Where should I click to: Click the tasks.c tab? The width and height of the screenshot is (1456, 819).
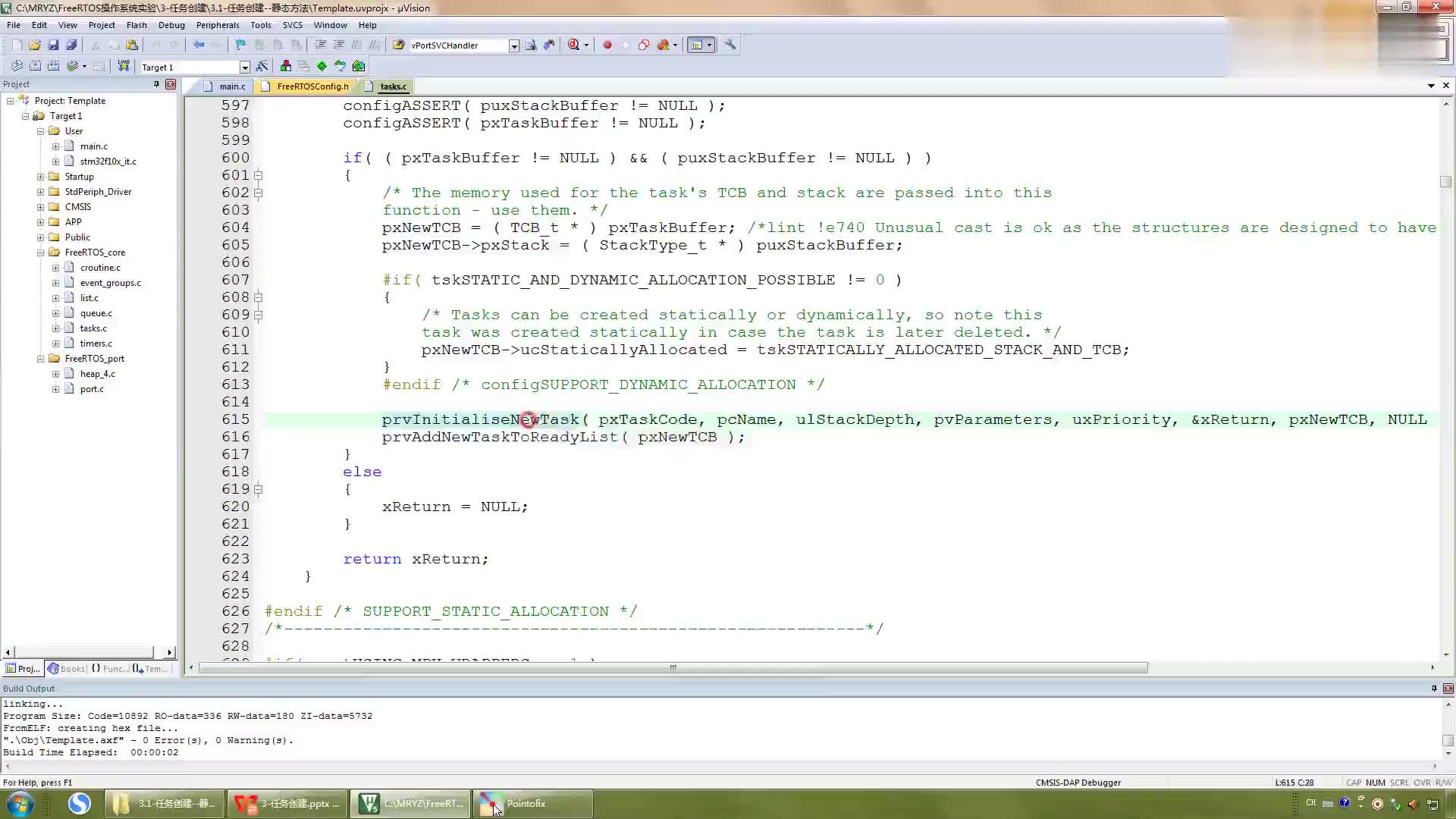point(393,85)
